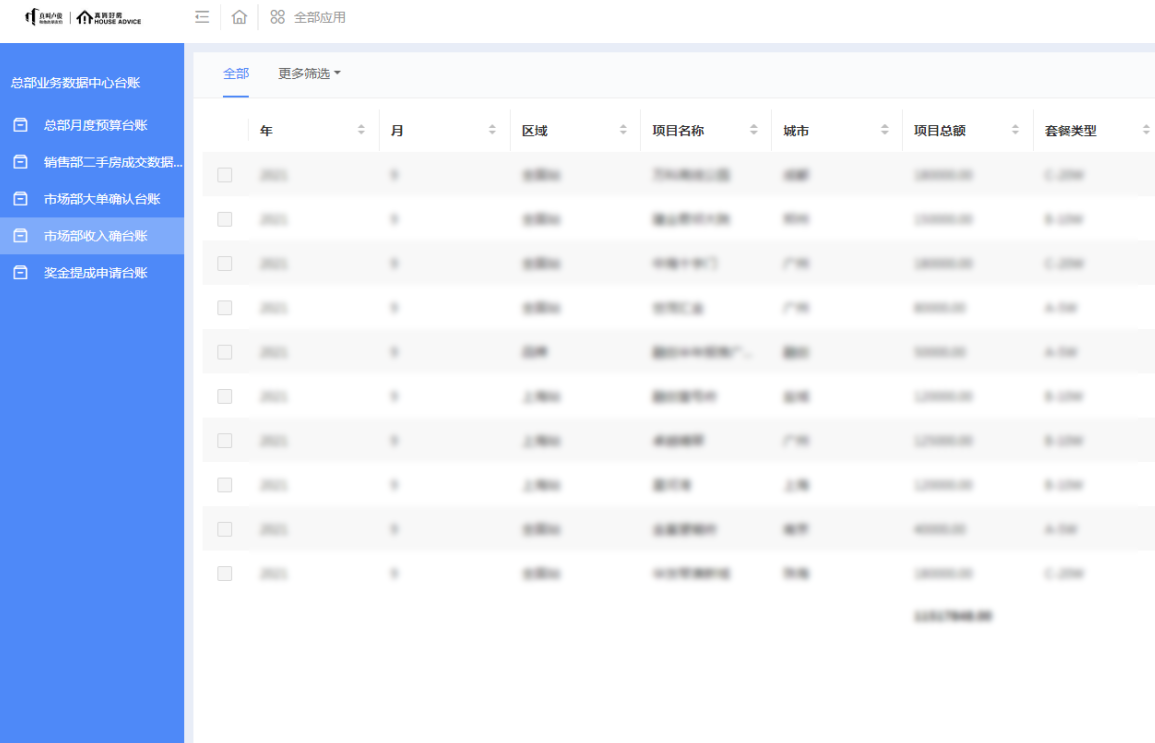
Task: Switch to the 全部 tab
Action: (x=236, y=73)
